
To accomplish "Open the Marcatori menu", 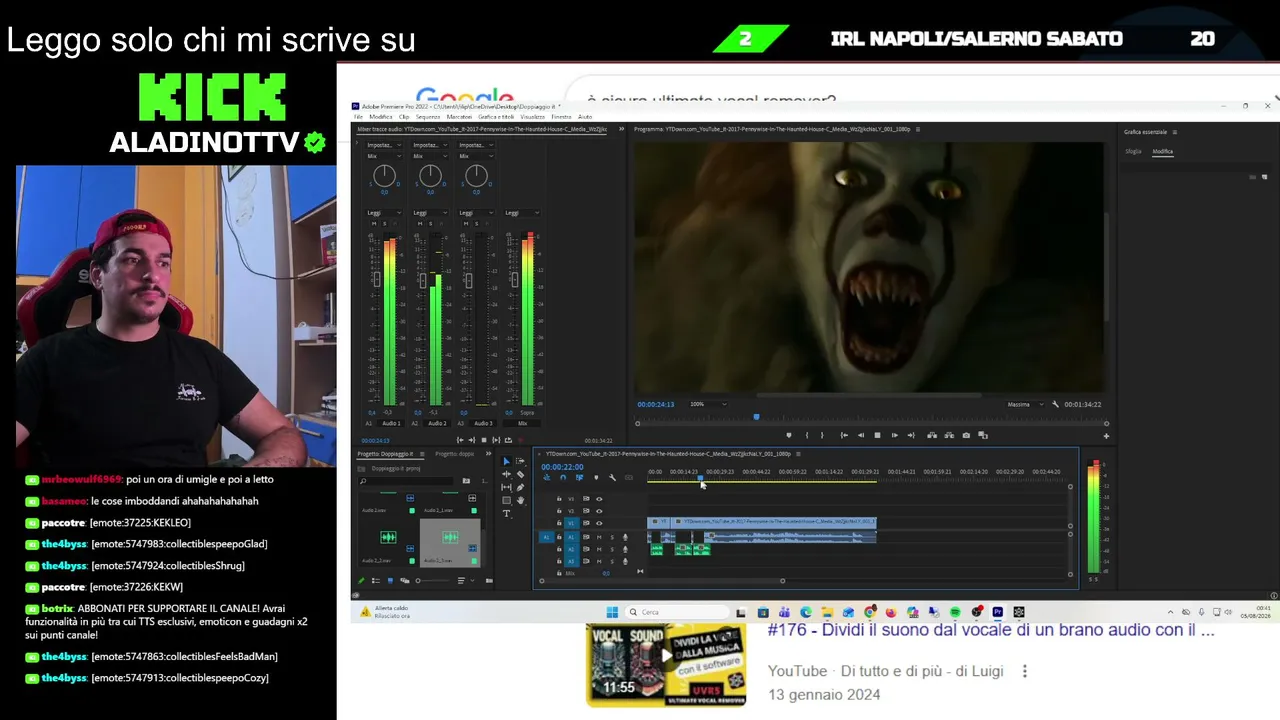I will click(x=459, y=117).
